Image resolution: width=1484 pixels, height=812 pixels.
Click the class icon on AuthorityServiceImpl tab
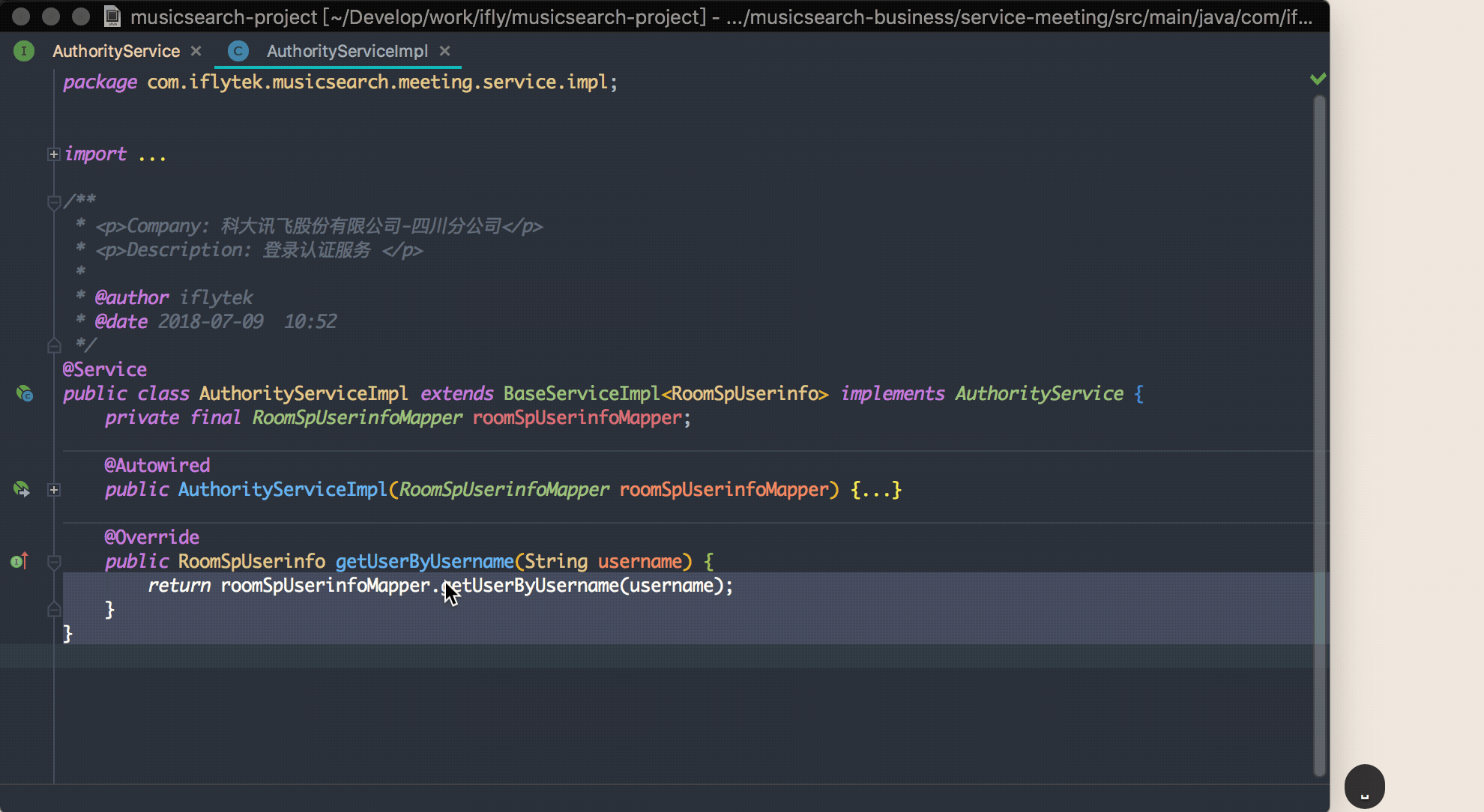pos(238,51)
